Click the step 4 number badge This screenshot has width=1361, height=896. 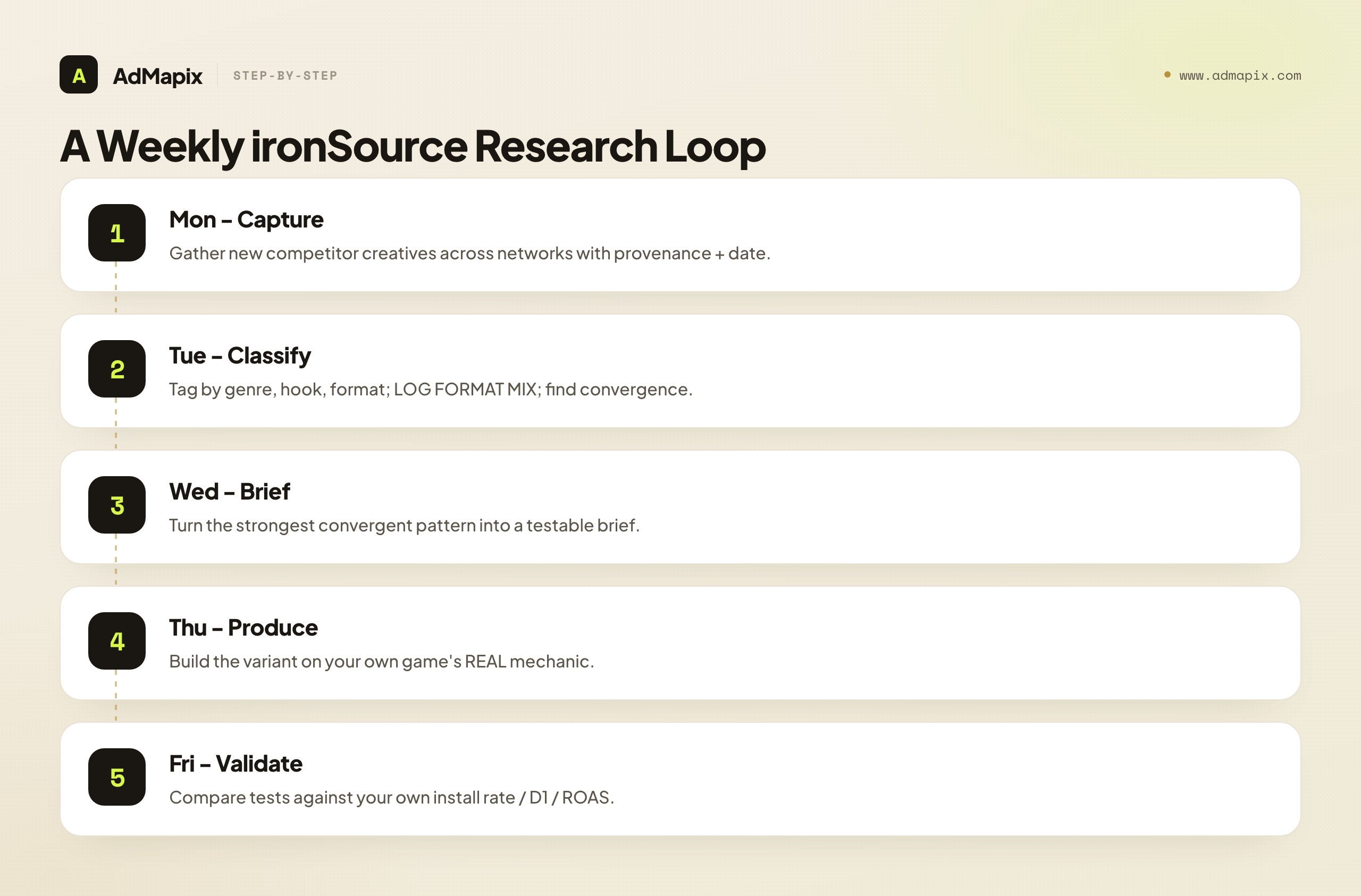[116, 641]
